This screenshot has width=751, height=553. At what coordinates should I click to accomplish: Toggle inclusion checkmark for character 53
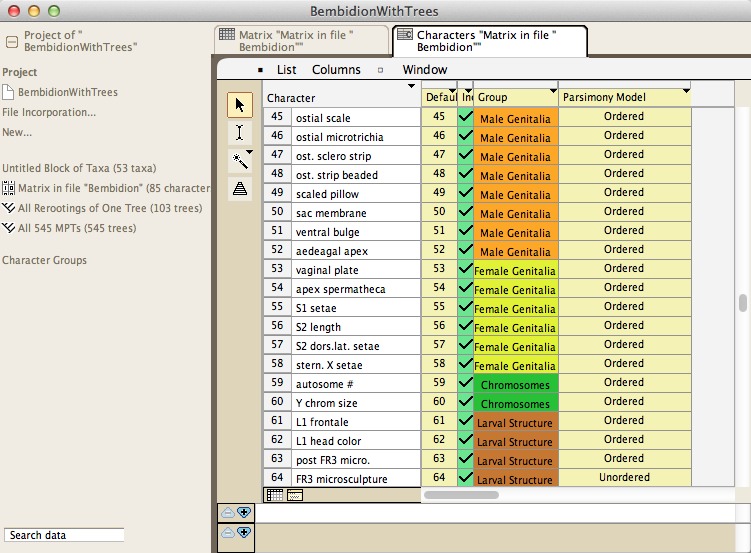coord(465,270)
